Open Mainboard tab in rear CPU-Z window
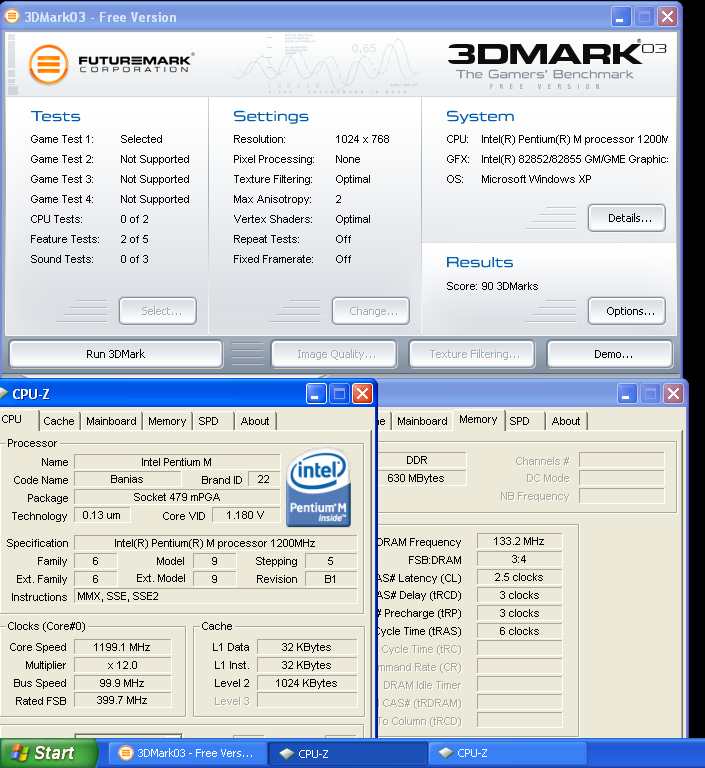The image size is (705, 768). point(422,421)
